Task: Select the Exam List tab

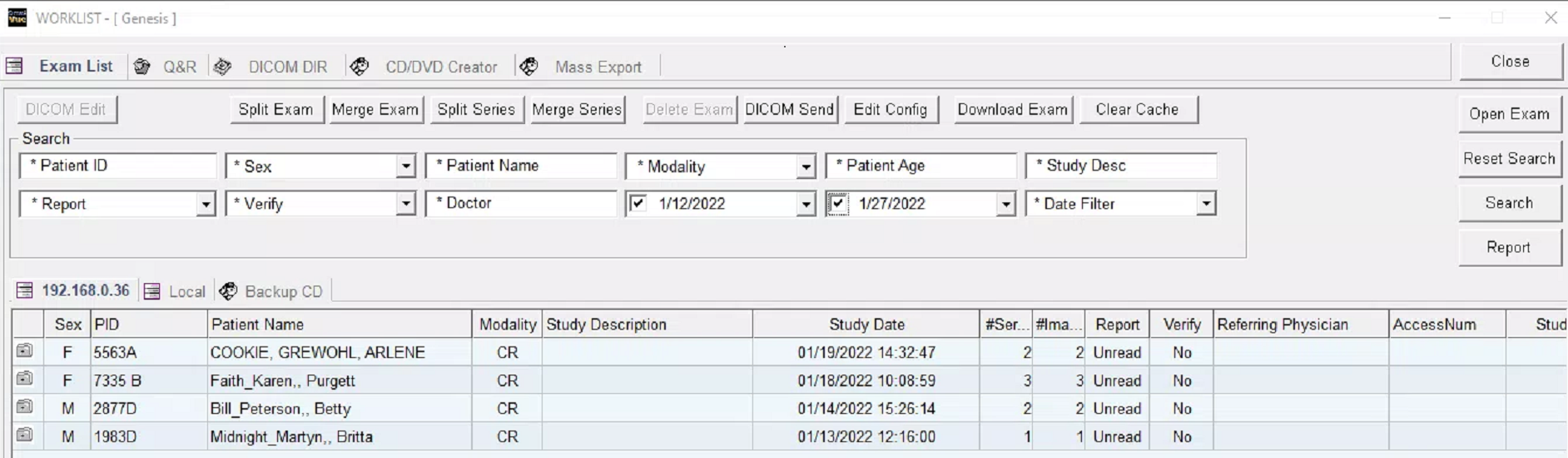Action: point(76,67)
